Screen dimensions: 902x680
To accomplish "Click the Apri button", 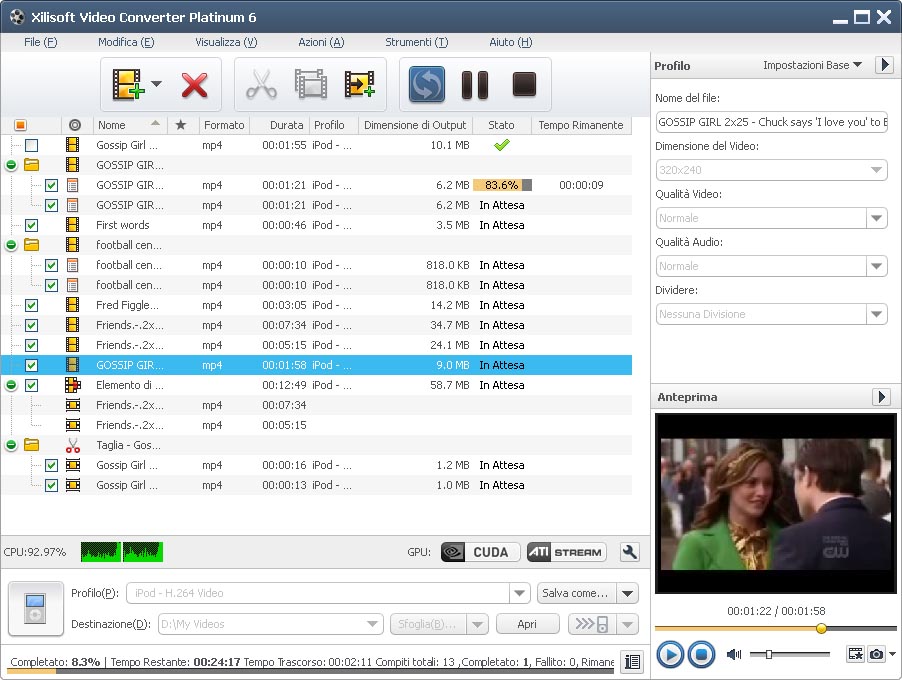I will [x=527, y=624].
